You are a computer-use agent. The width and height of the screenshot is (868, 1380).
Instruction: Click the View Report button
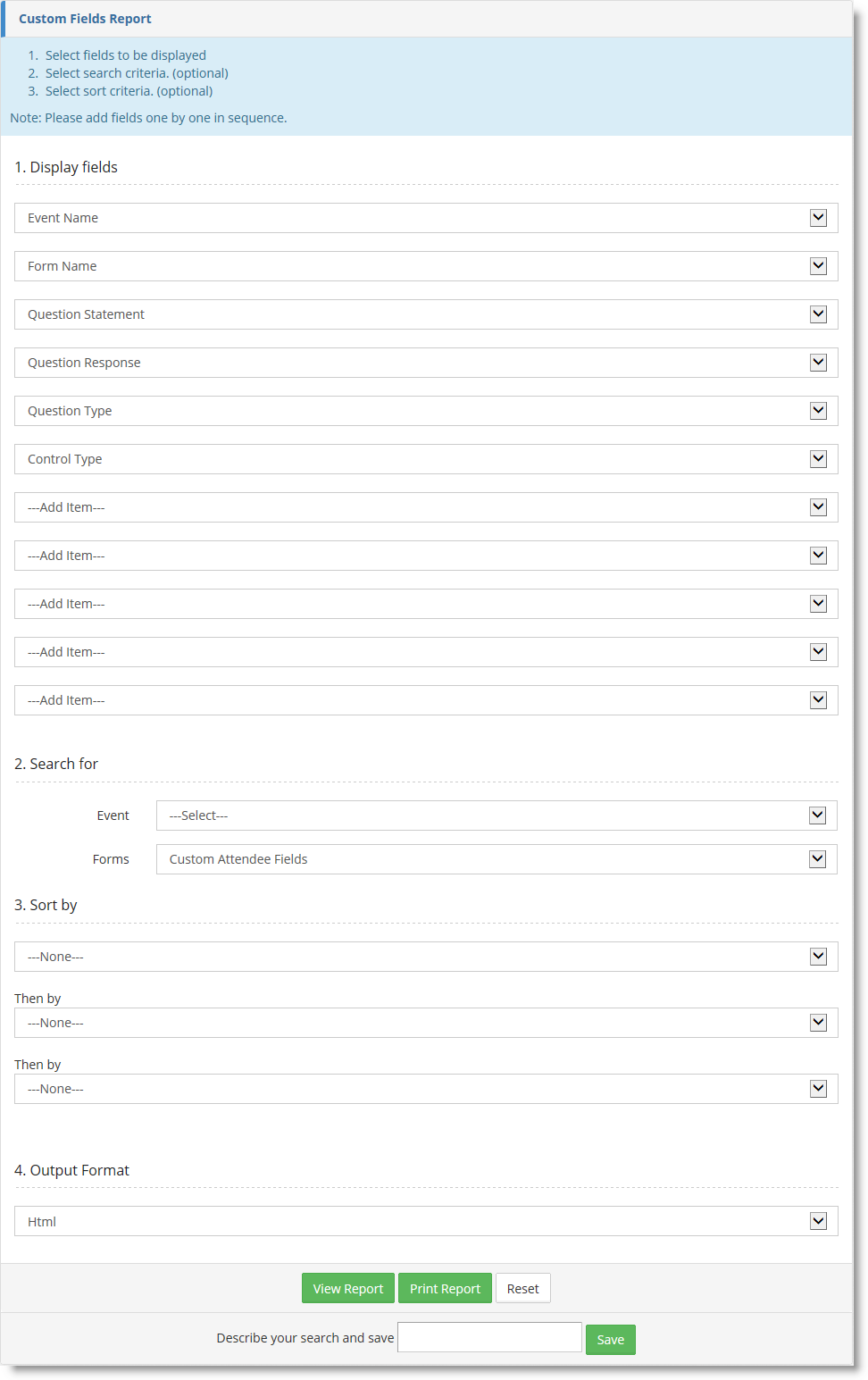(x=347, y=1288)
